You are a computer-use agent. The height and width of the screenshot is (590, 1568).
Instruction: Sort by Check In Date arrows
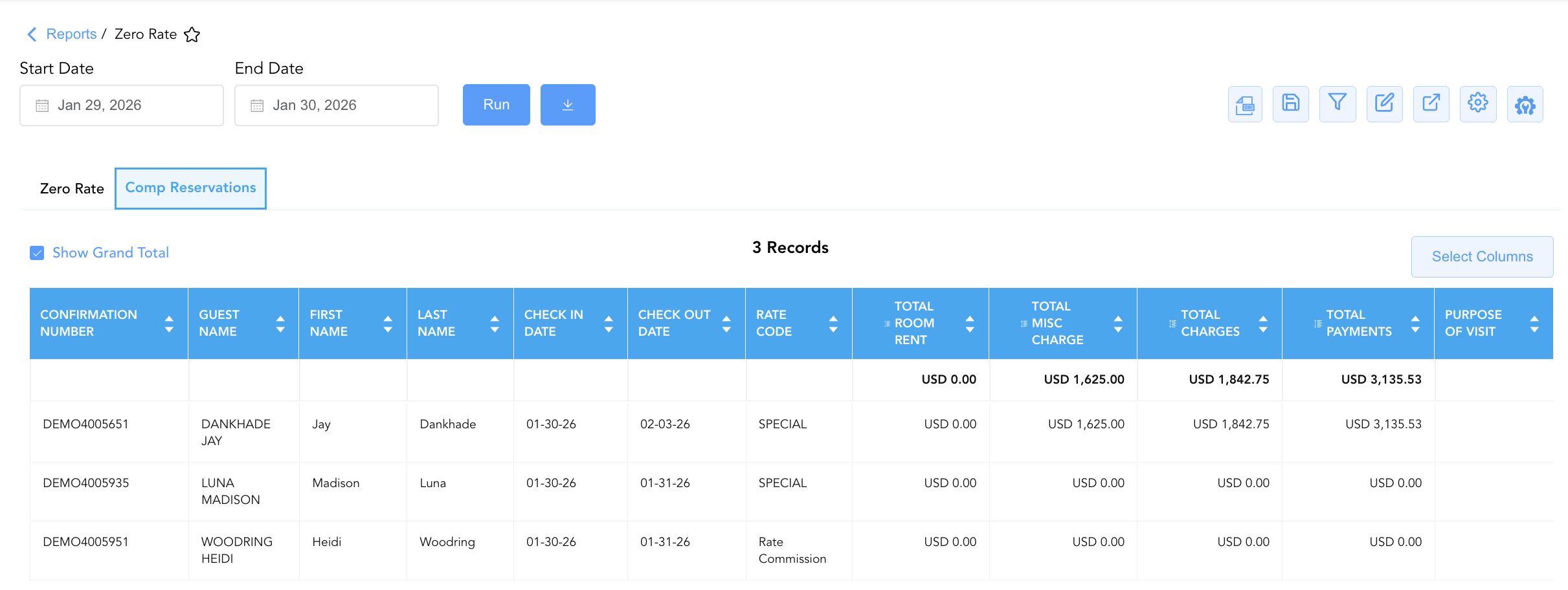click(x=609, y=324)
